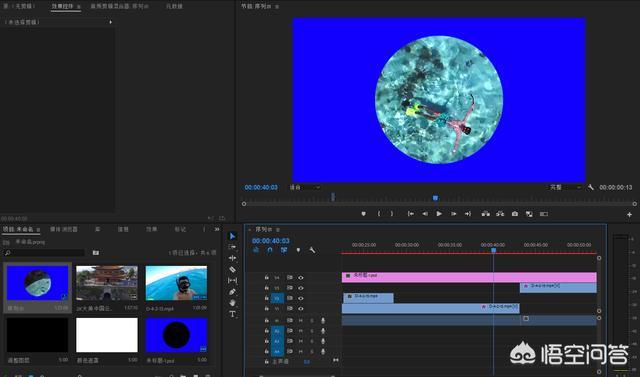Select the Ripple Edit tool

(232, 258)
